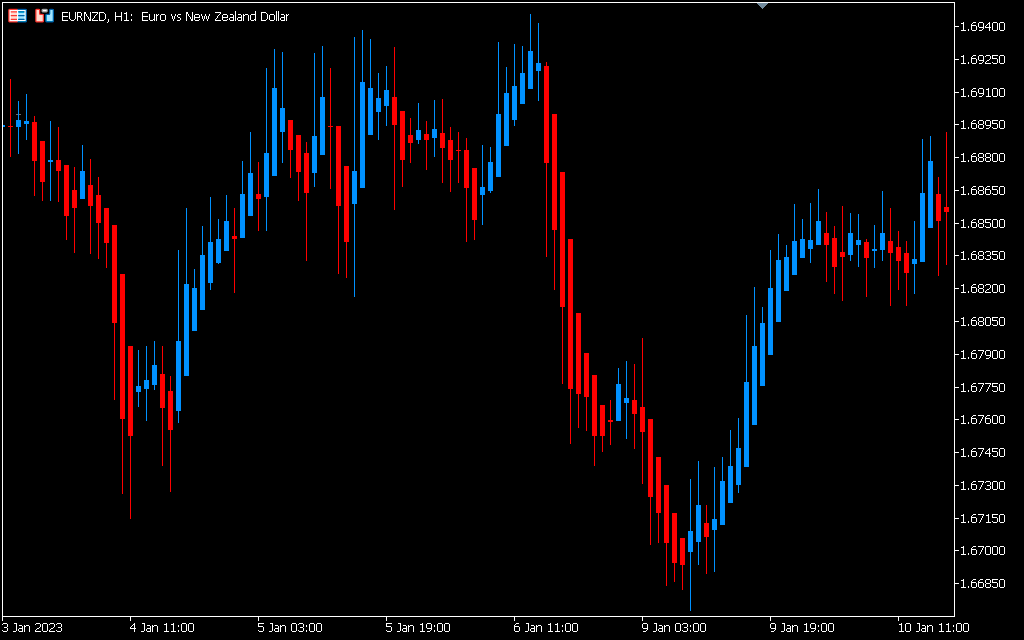Click the 1.69250 price label
1024x640 pixels.
click(x=982, y=59)
